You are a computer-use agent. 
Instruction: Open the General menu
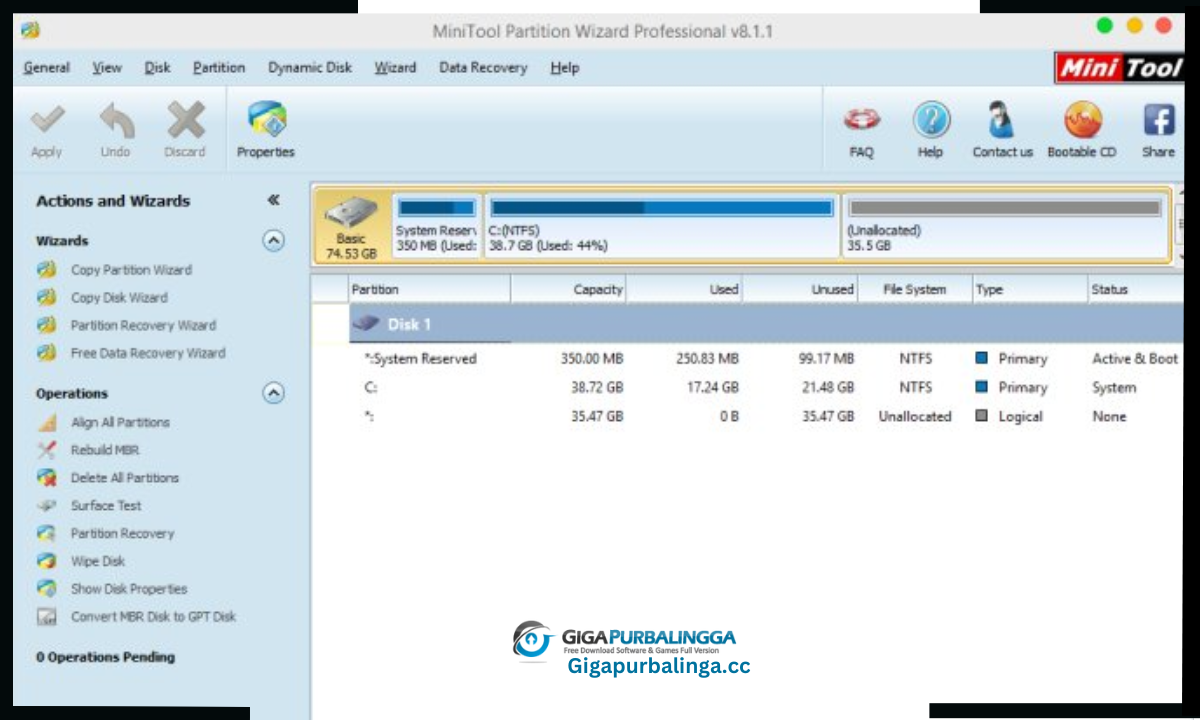click(46, 68)
